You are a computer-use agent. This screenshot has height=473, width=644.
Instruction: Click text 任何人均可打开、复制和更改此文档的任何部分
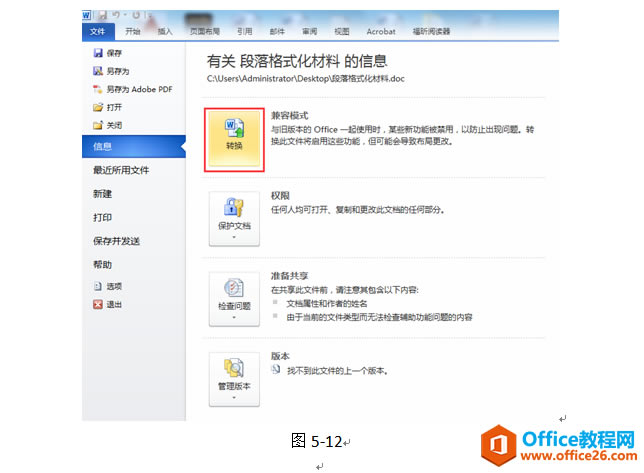tap(357, 210)
